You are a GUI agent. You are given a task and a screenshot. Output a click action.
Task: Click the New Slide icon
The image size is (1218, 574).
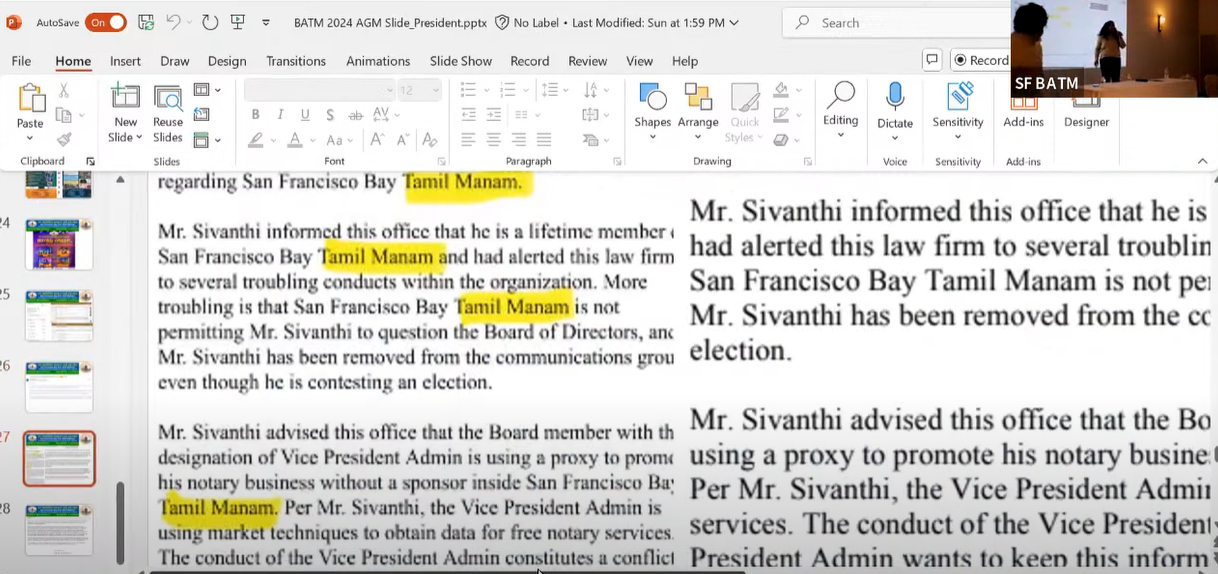tap(125, 98)
